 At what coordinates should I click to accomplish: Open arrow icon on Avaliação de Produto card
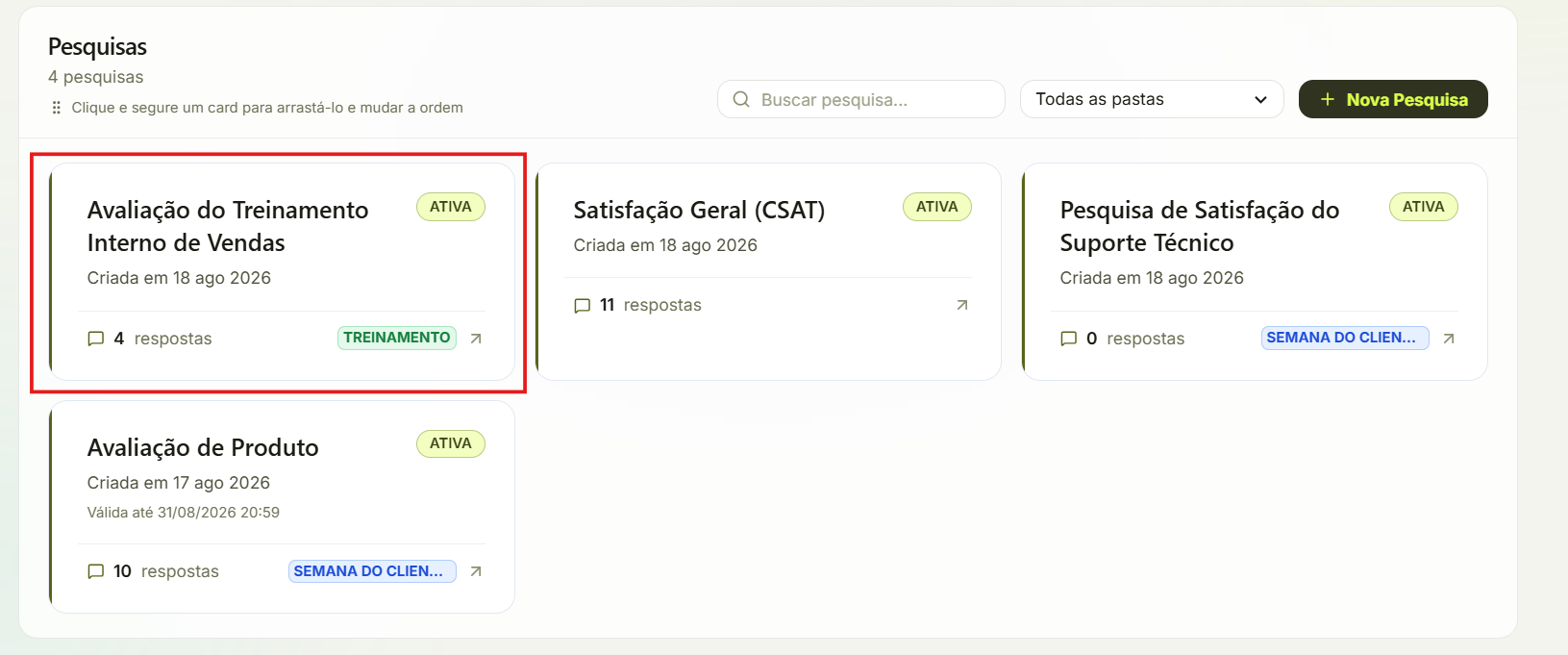(476, 571)
